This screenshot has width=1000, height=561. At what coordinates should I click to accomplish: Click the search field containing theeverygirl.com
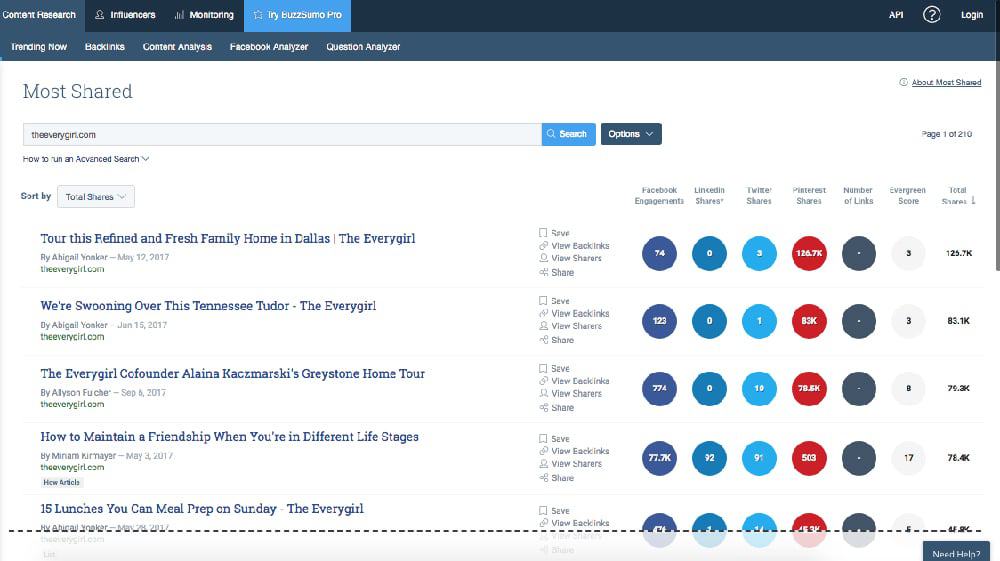(282, 135)
